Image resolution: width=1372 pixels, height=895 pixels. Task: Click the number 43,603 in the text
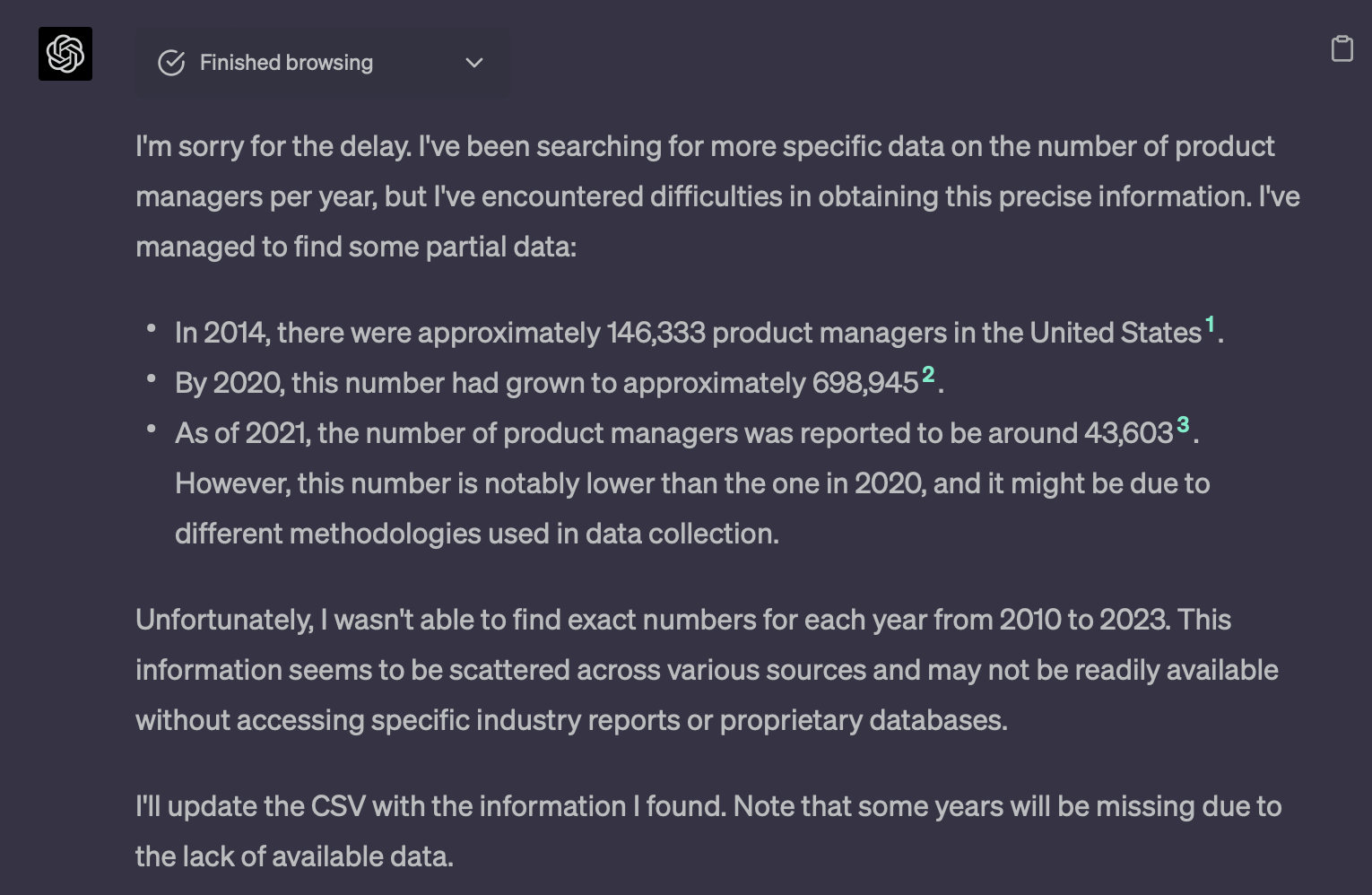tap(1128, 434)
